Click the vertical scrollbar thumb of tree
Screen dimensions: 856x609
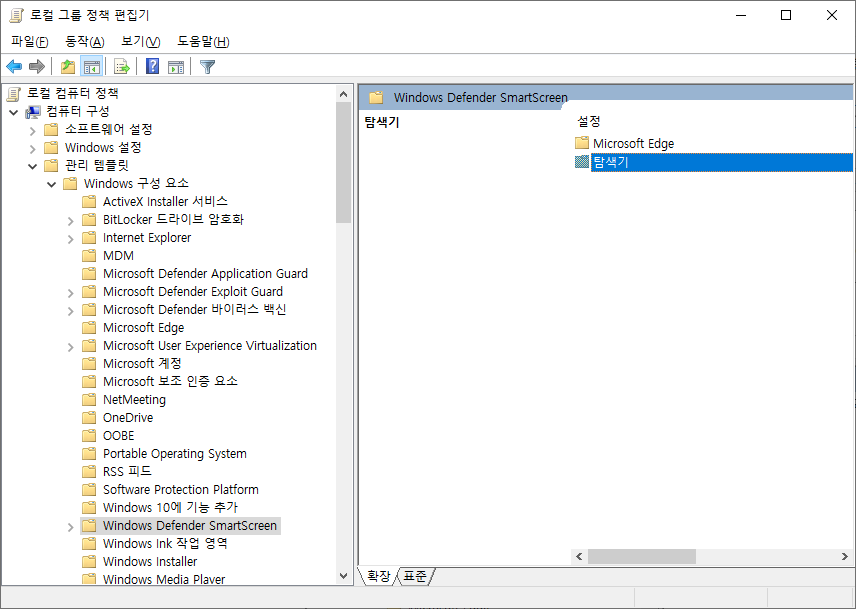click(x=343, y=163)
